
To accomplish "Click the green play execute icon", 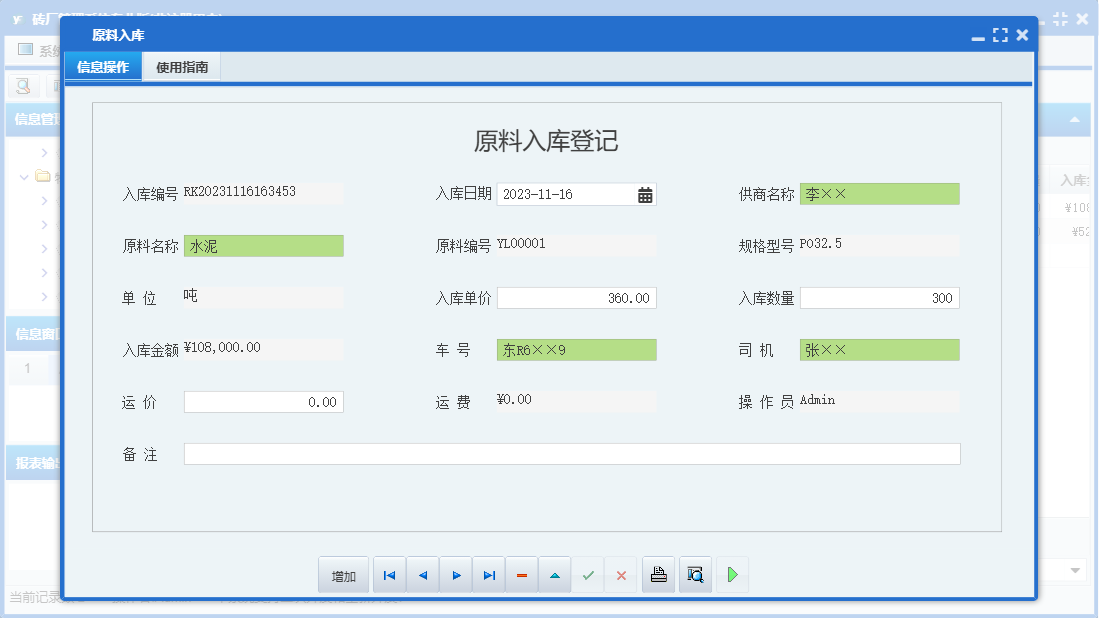I will [x=732, y=575].
